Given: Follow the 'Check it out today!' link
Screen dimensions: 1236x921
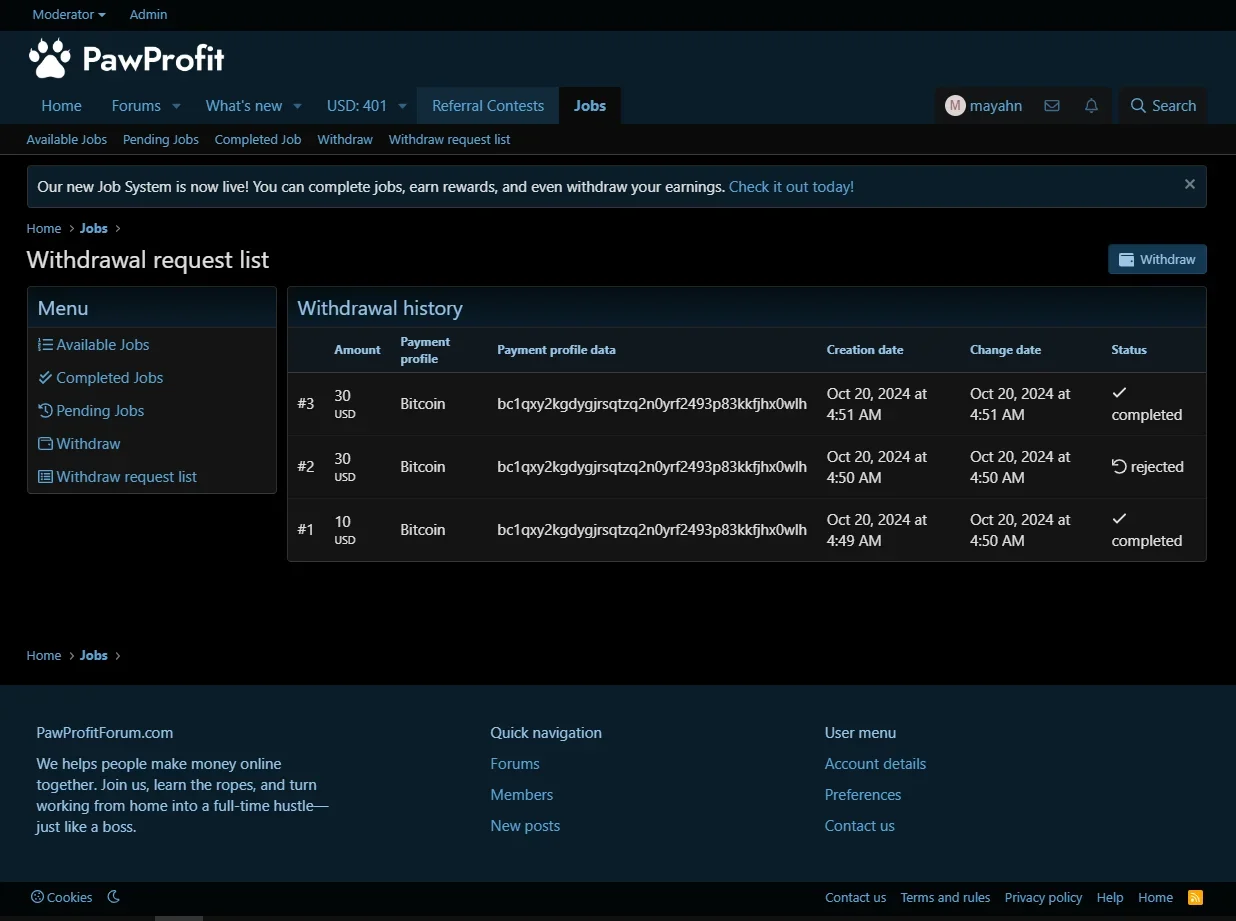Looking at the screenshot, I should pos(791,187).
